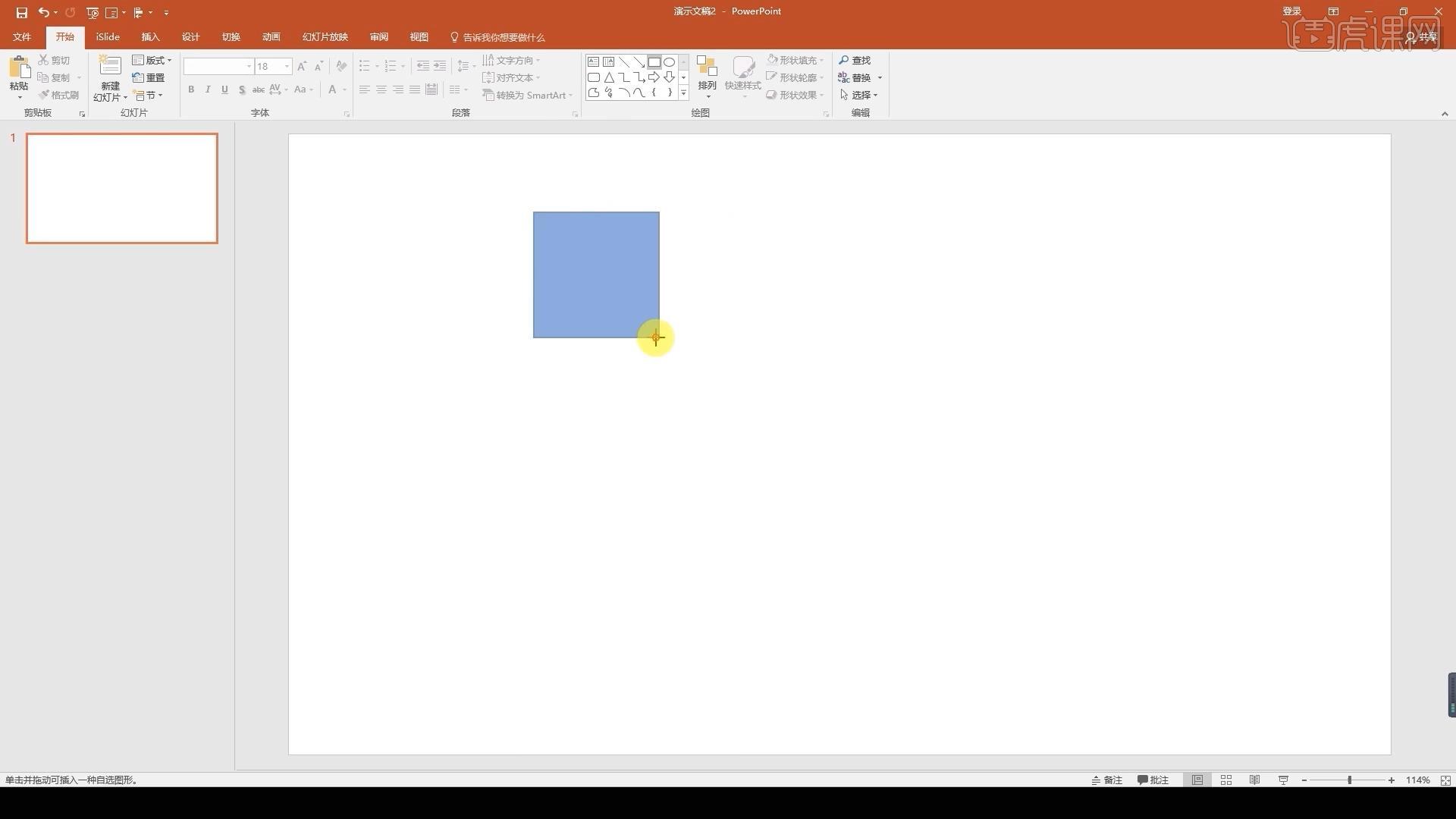Click the save icon in quick access toolbar
Viewport: 1456px width, 819px height.
tap(21, 12)
